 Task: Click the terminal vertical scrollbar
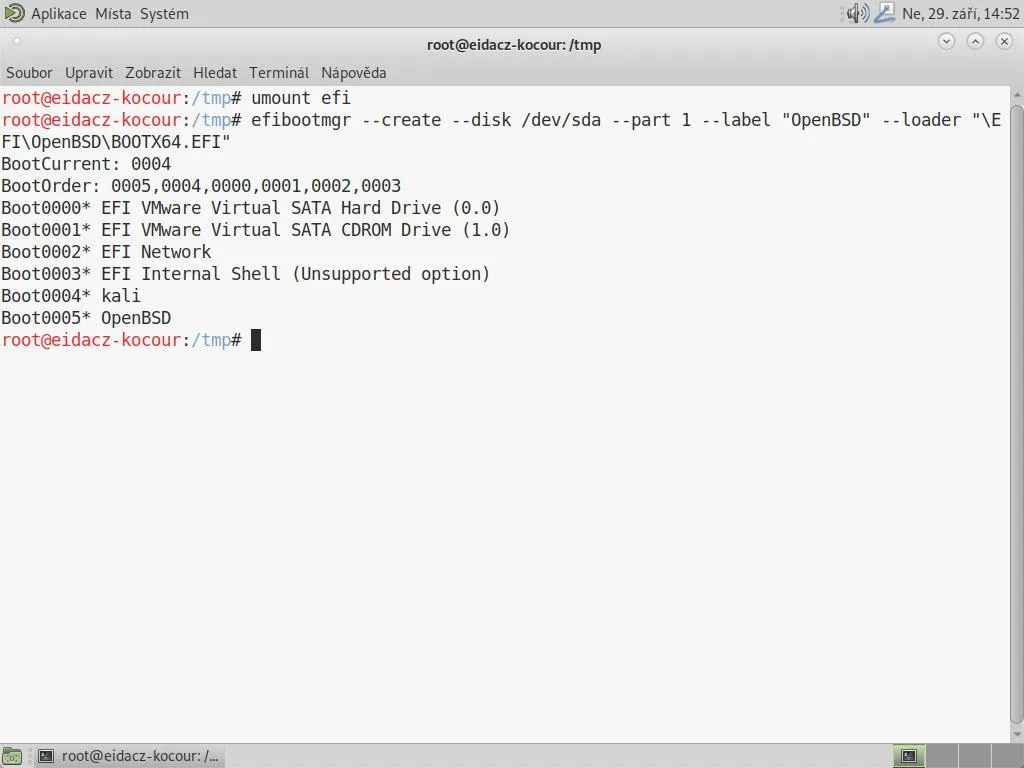coord(1017,413)
